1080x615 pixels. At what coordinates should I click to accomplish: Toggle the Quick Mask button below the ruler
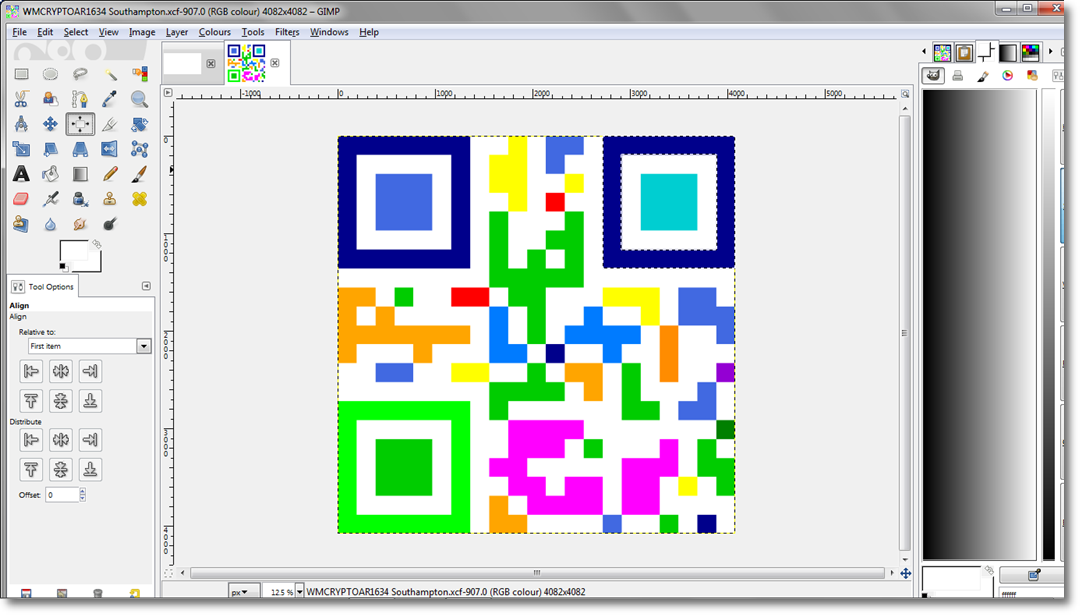click(168, 573)
